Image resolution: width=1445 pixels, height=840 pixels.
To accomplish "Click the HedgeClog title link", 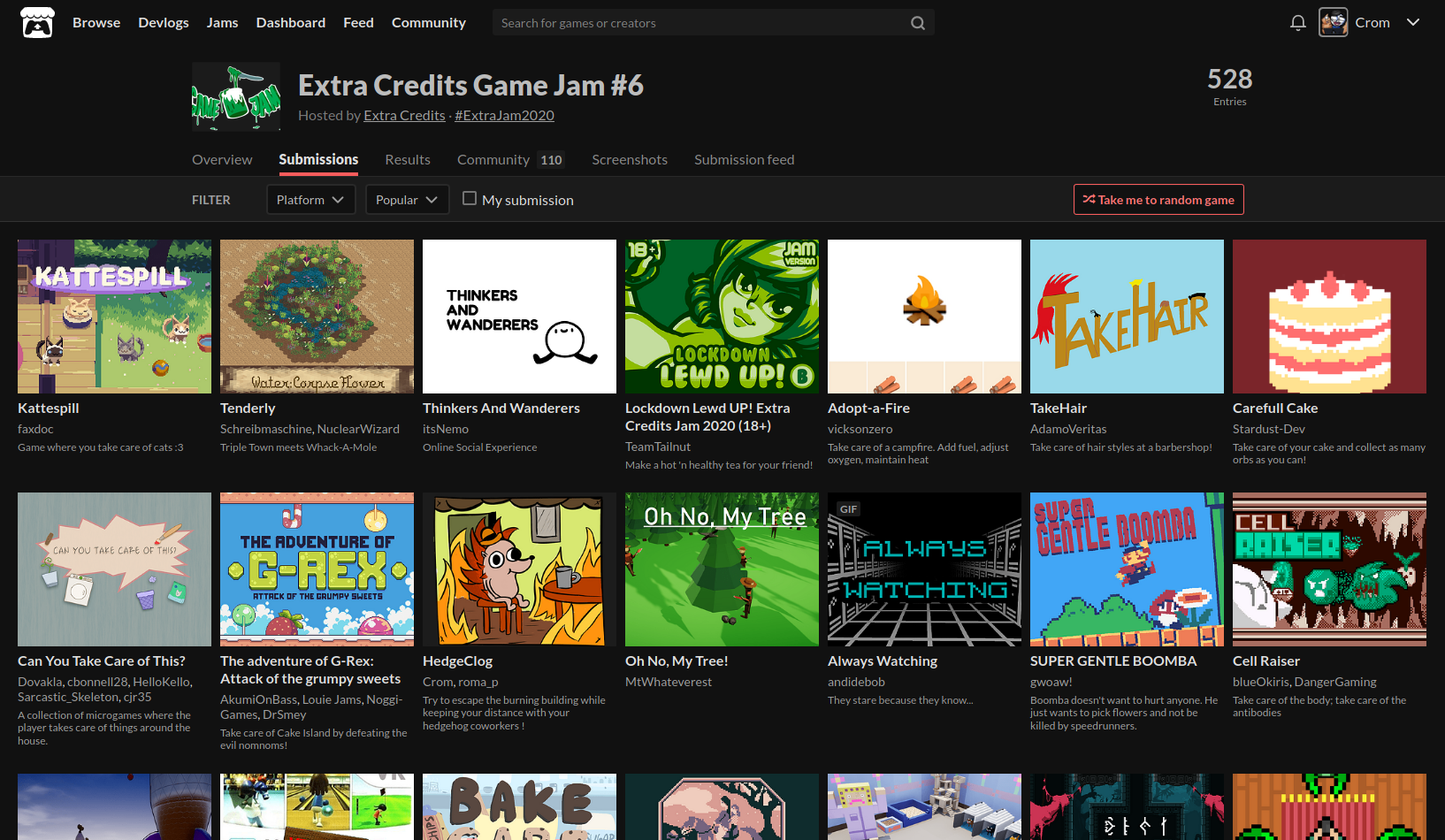I will tap(458, 661).
